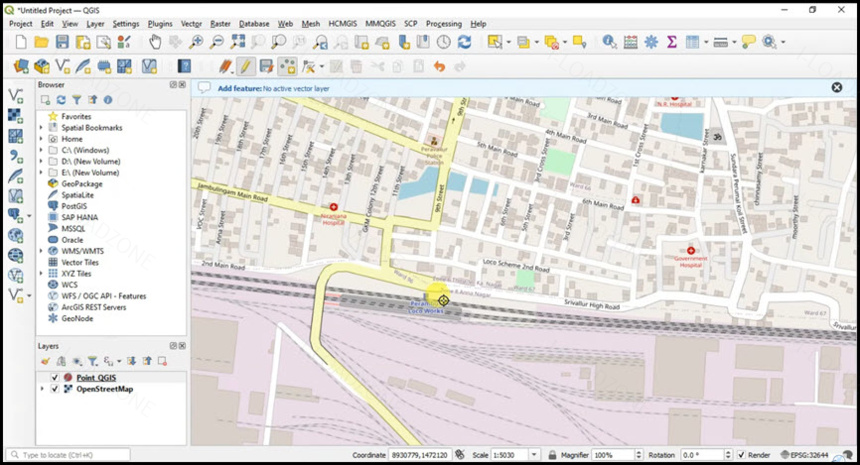This screenshot has width=860, height=465.
Task: Open the Plugins menu
Action: click(x=160, y=24)
